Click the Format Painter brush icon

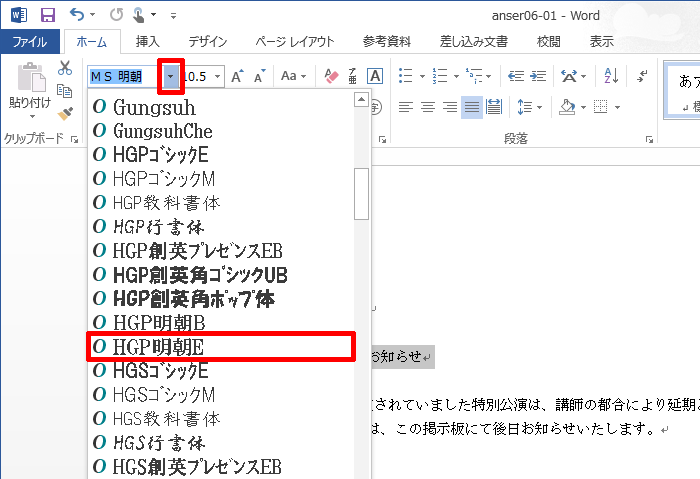(65, 113)
